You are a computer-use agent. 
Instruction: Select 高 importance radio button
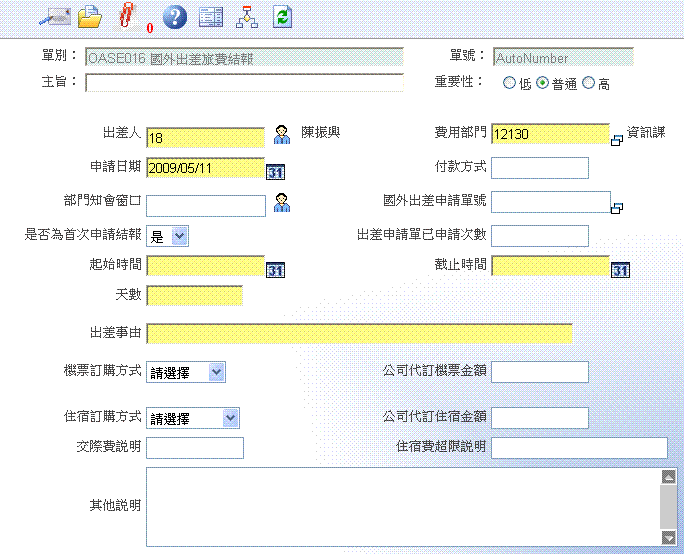tap(588, 84)
